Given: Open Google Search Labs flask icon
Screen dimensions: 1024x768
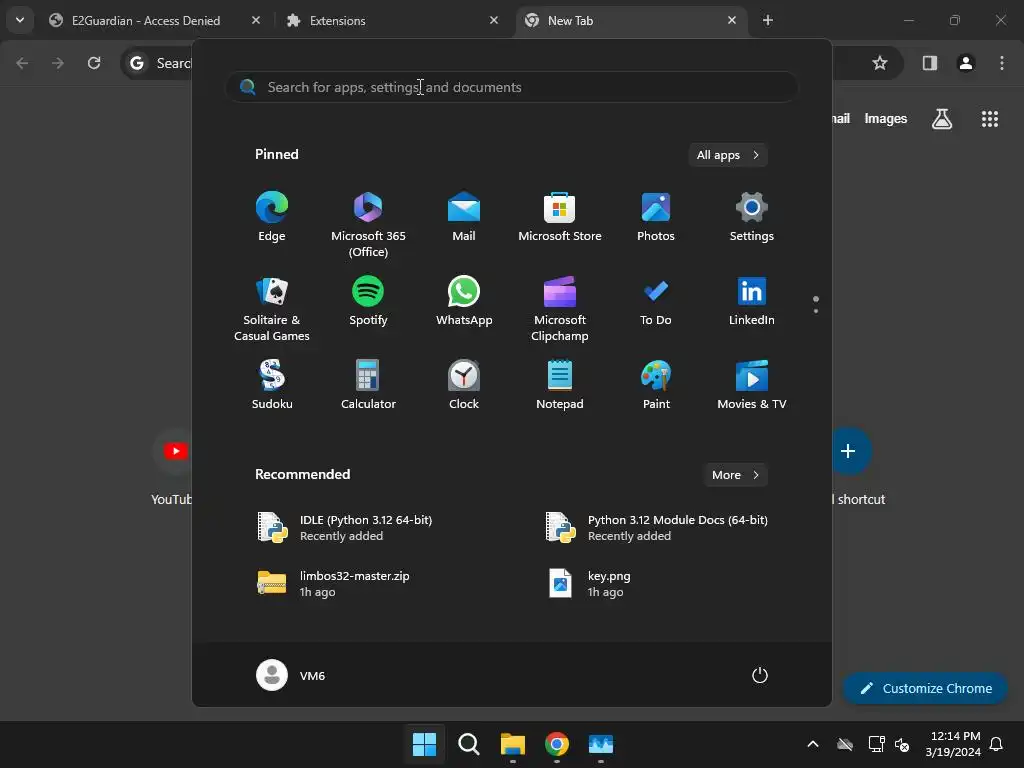Looking at the screenshot, I should 942,119.
